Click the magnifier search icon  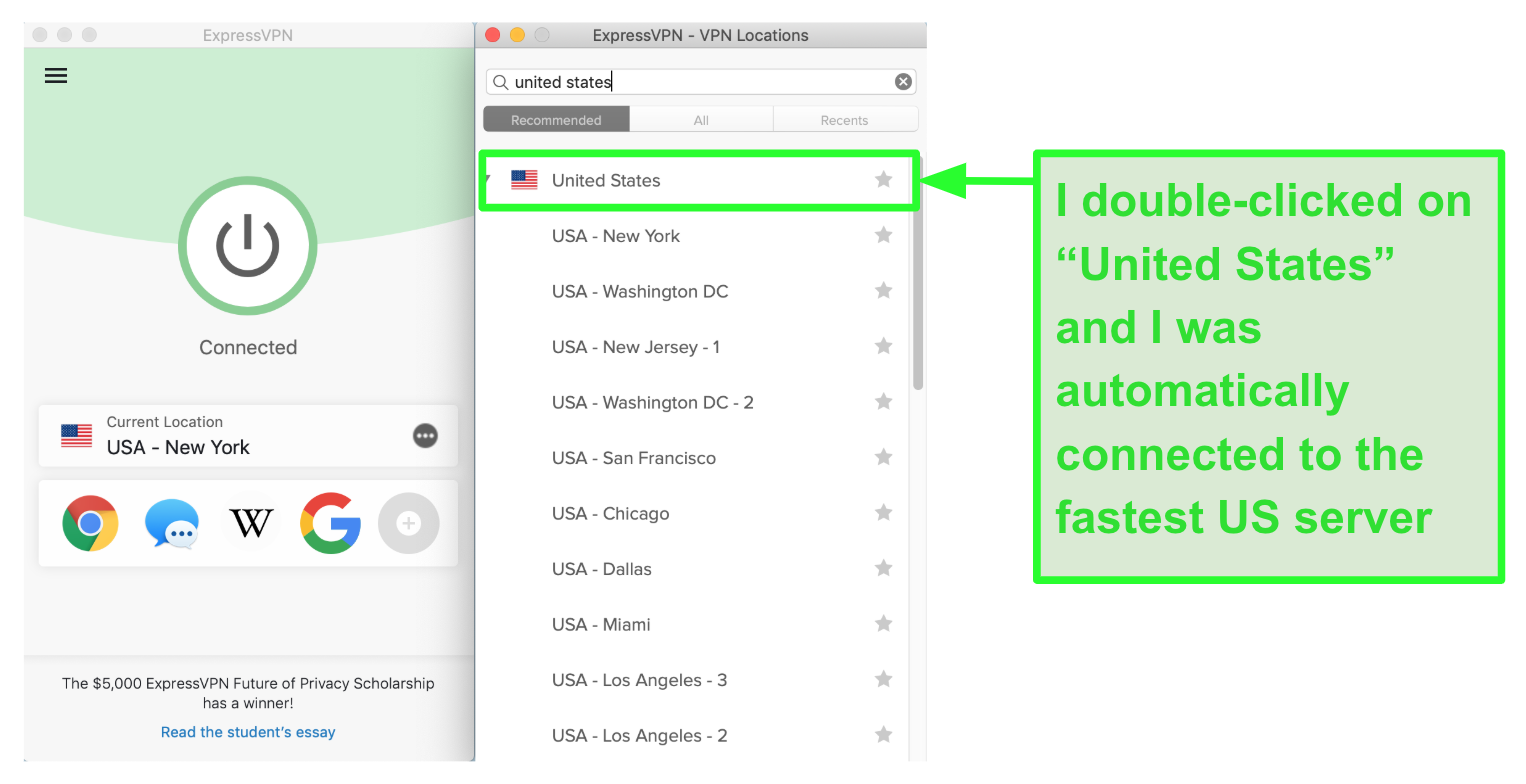point(501,82)
